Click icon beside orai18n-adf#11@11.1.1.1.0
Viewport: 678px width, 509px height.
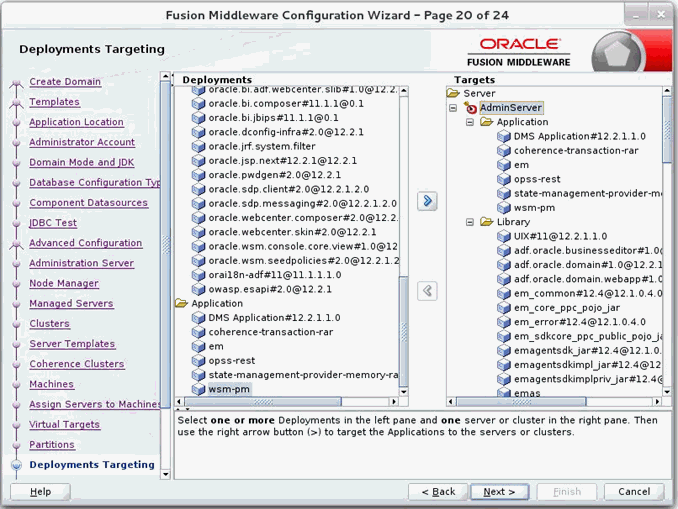point(198,275)
